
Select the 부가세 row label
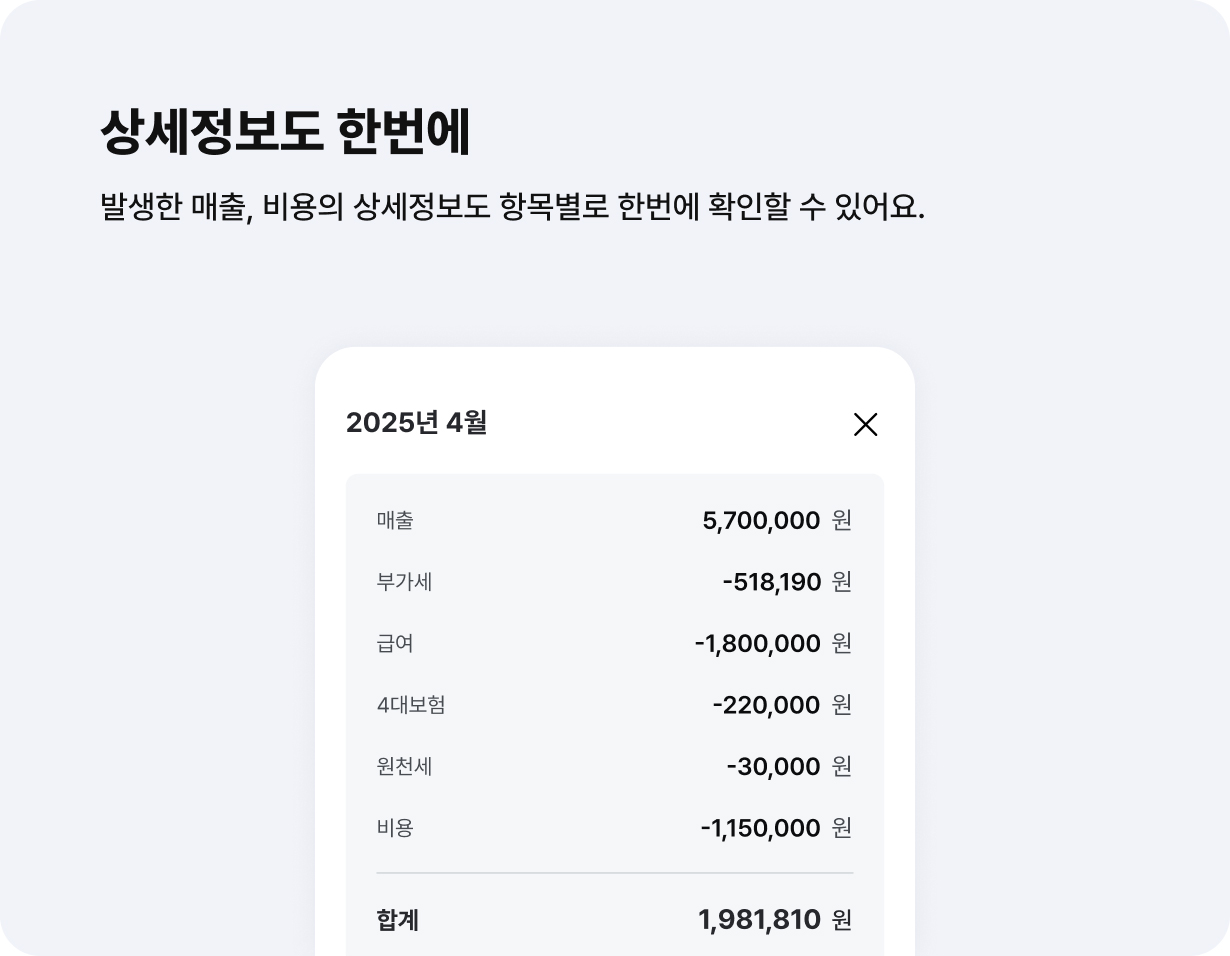(x=404, y=582)
